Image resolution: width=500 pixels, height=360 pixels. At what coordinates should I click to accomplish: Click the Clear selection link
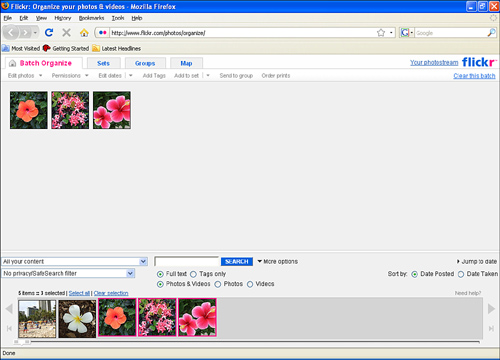point(111,293)
